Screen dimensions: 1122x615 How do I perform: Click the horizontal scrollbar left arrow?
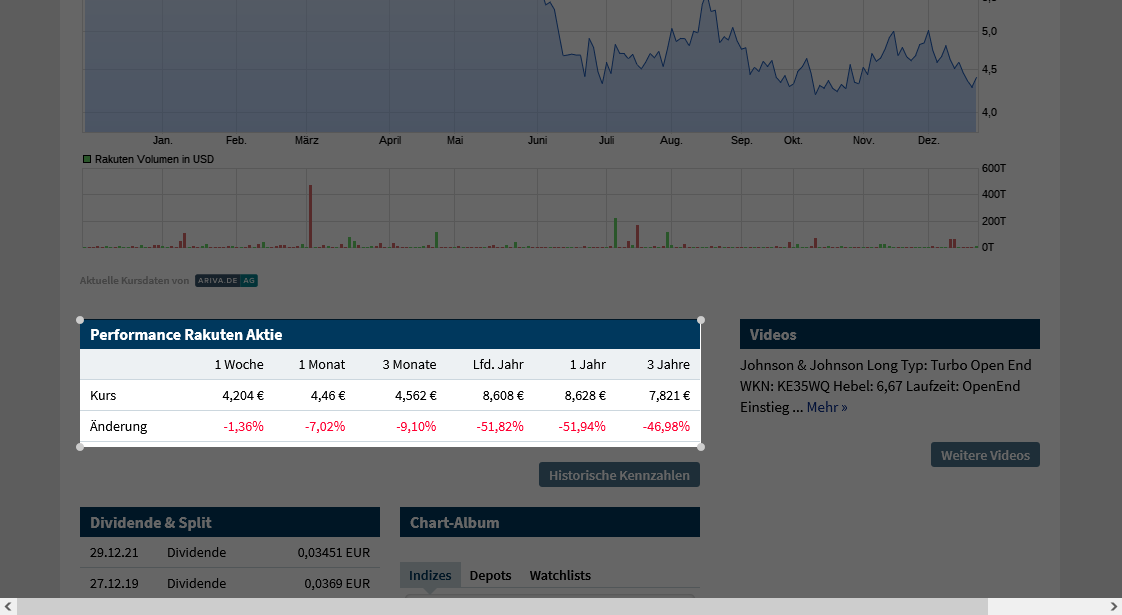[8, 606]
